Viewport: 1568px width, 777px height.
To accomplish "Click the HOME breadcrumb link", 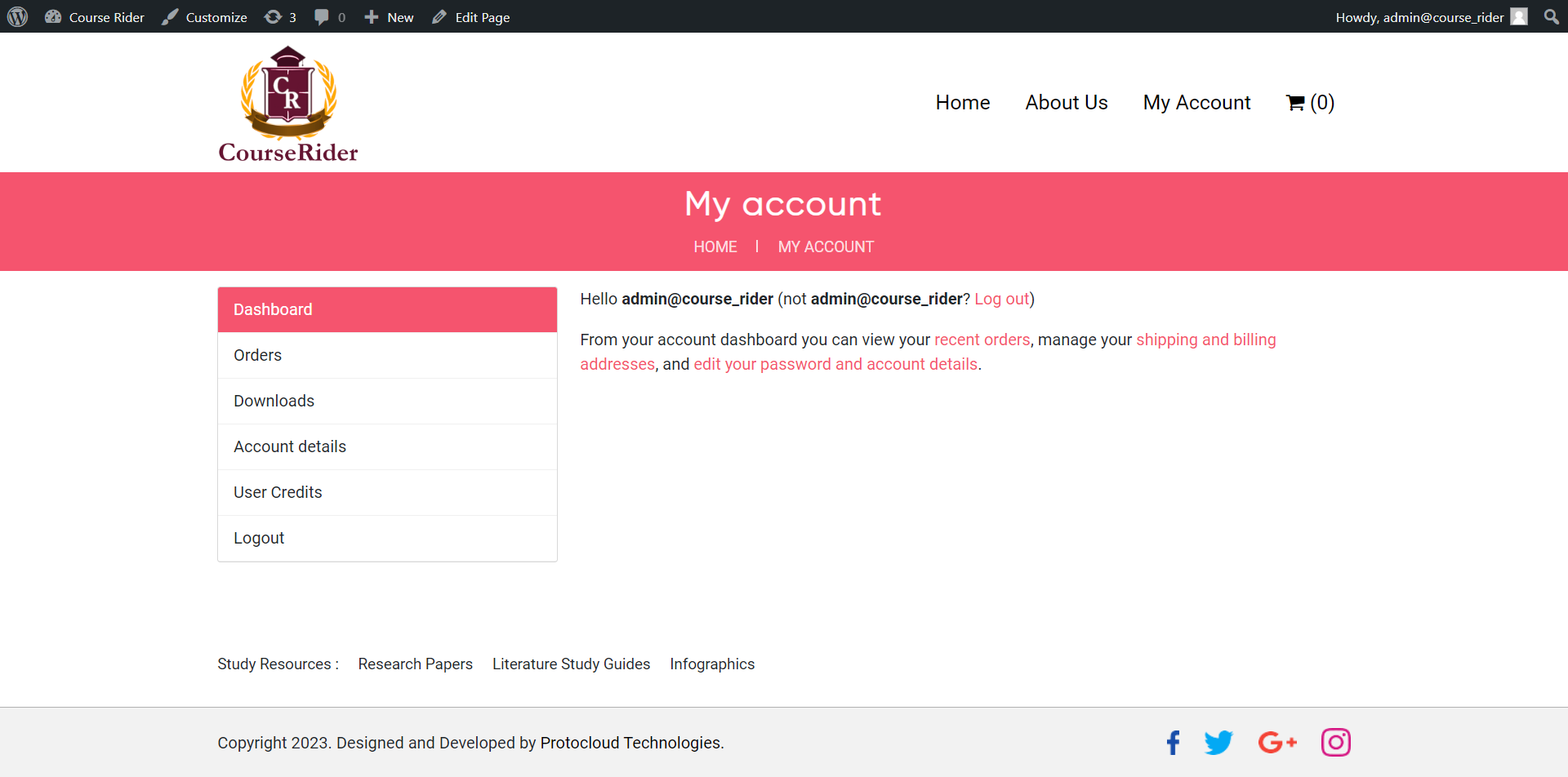I will coord(715,246).
